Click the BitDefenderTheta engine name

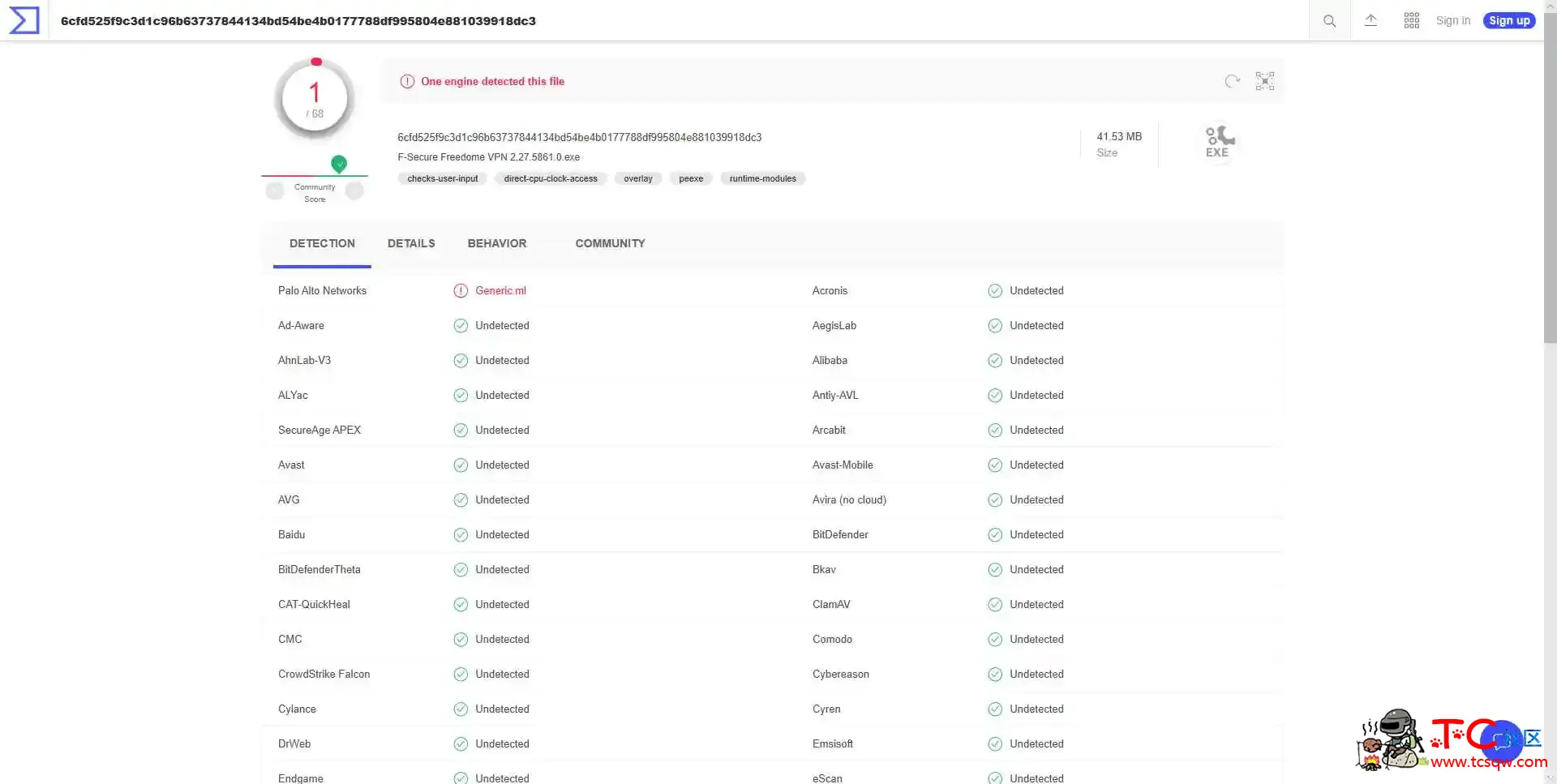pos(320,570)
